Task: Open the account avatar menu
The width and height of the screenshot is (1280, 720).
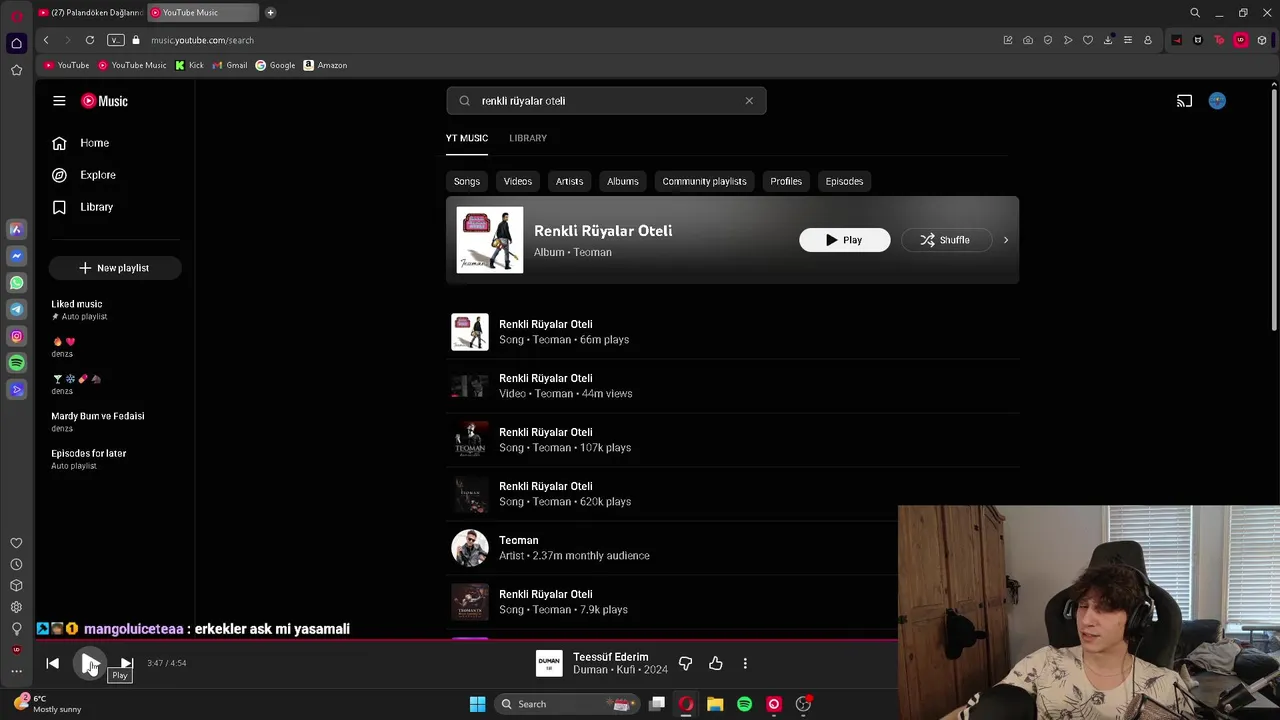Action: point(1217,101)
